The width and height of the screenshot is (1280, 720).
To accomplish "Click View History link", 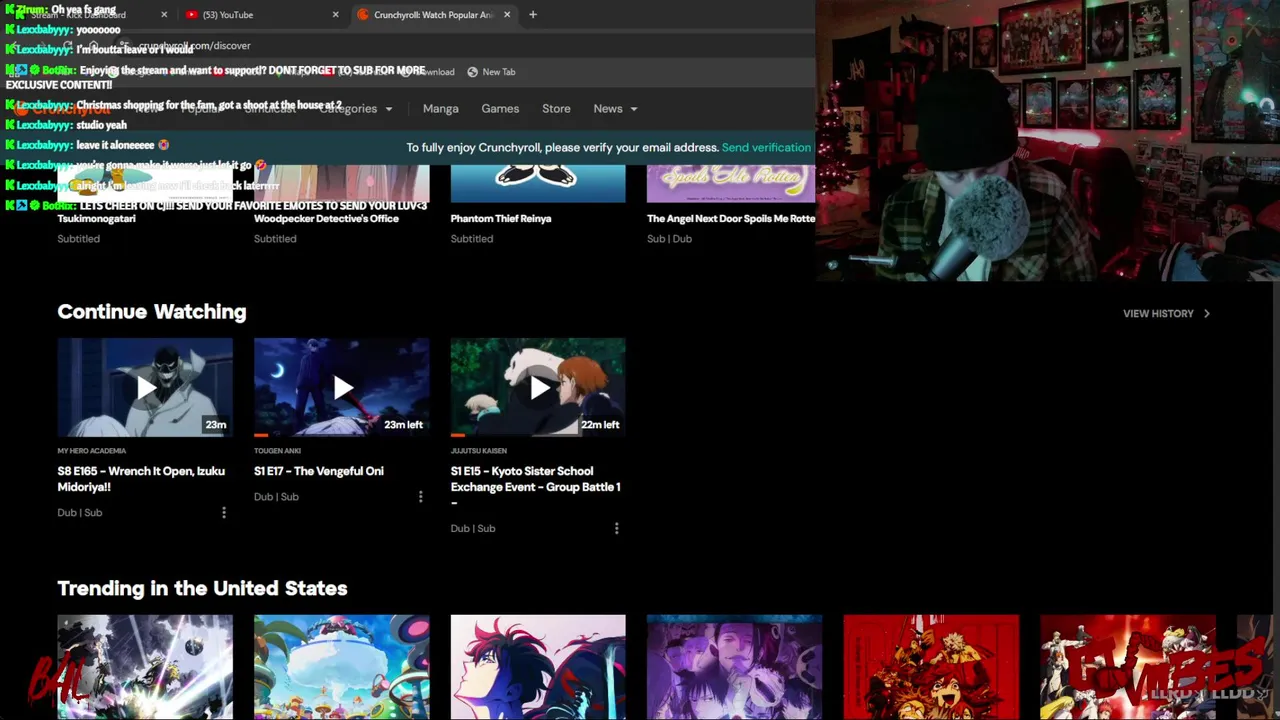I will [x=1158, y=314].
